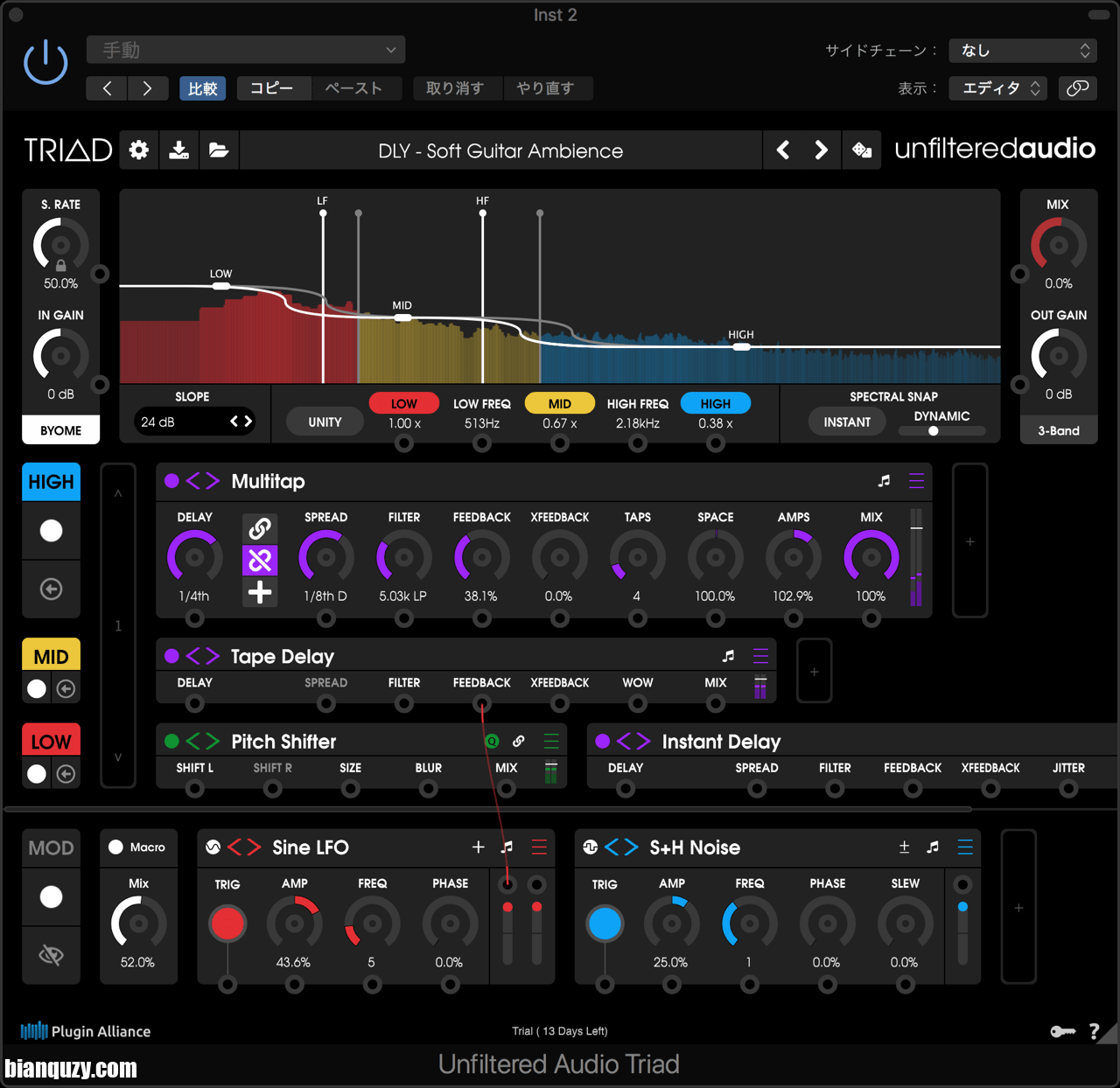
Task: Toggle the HIGH band solo circle
Action: (51, 530)
